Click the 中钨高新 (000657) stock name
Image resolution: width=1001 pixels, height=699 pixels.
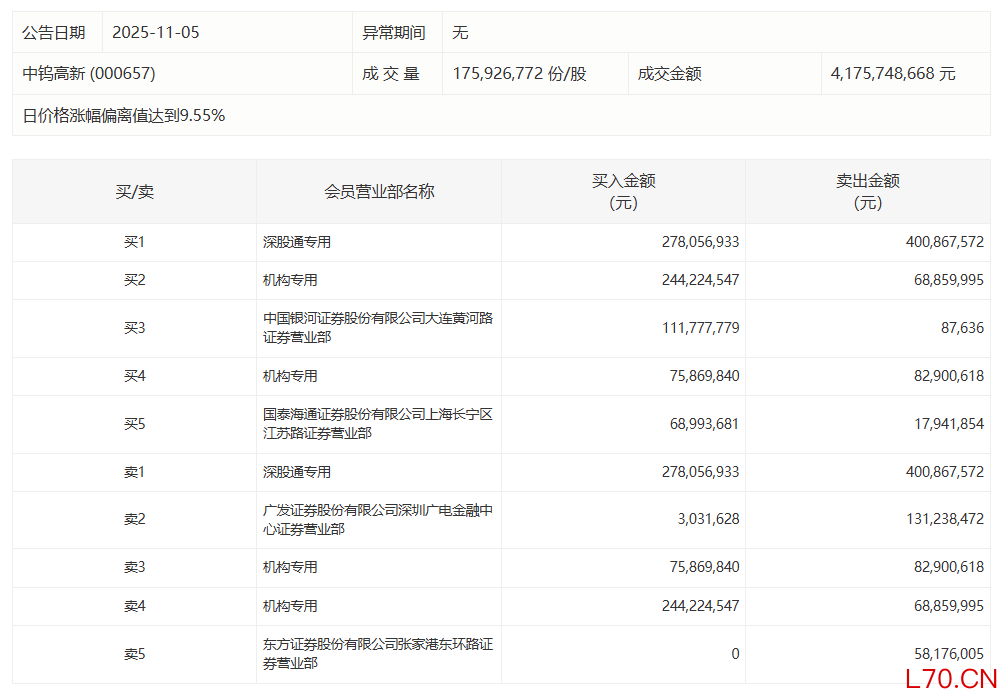pyautogui.click(x=89, y=74)
